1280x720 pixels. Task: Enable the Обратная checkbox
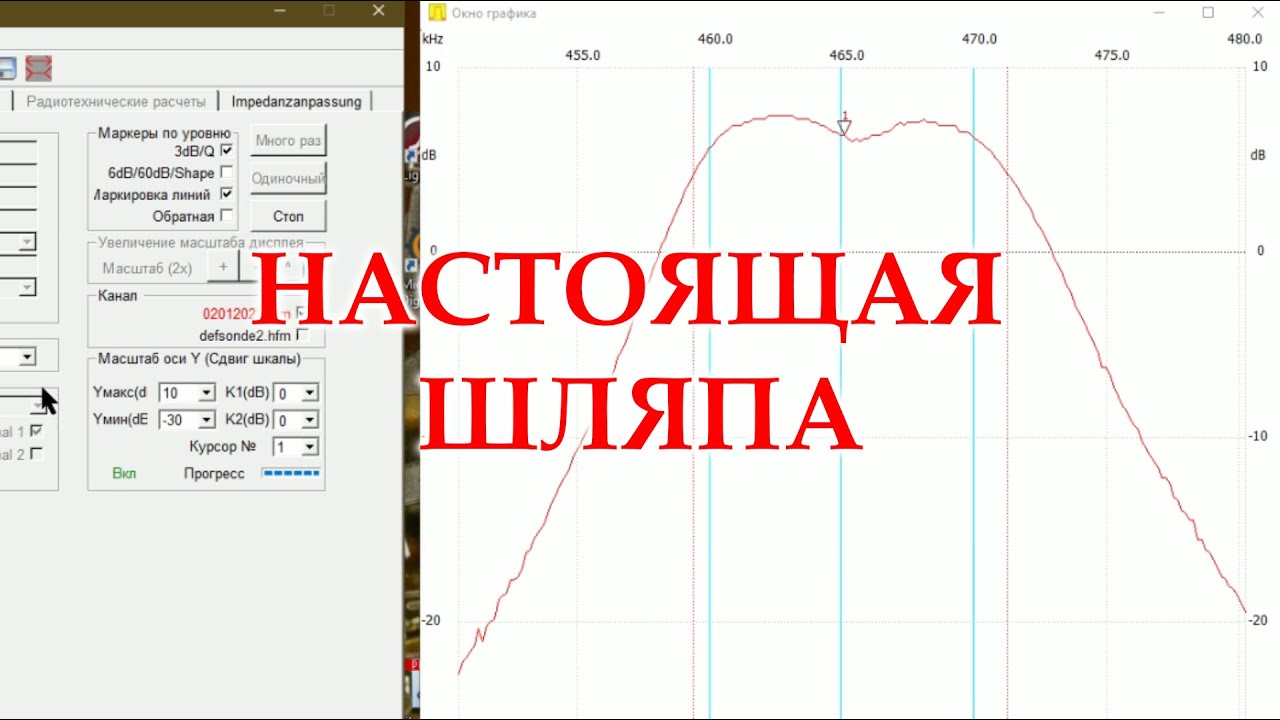click(x=226, y=215)
